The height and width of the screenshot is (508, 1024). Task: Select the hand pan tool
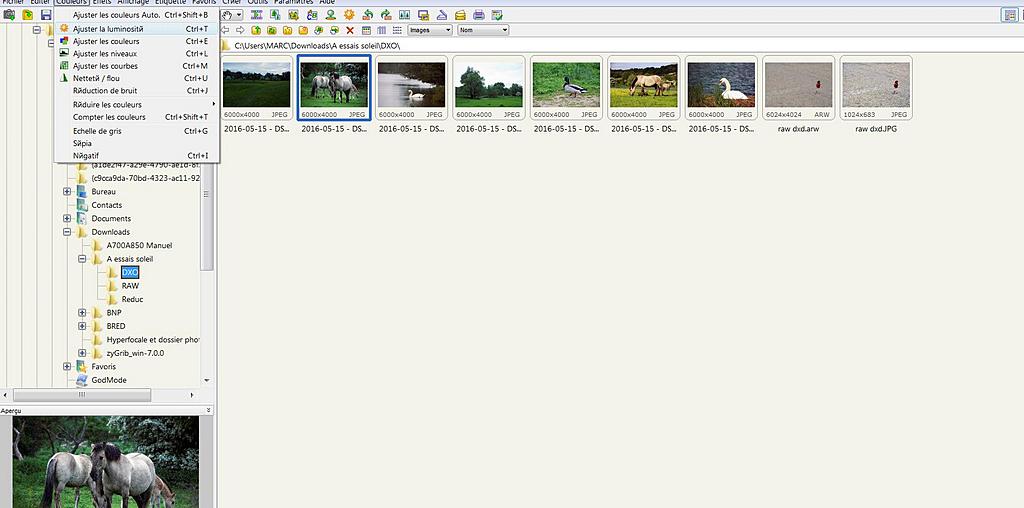tap(227, 15)
